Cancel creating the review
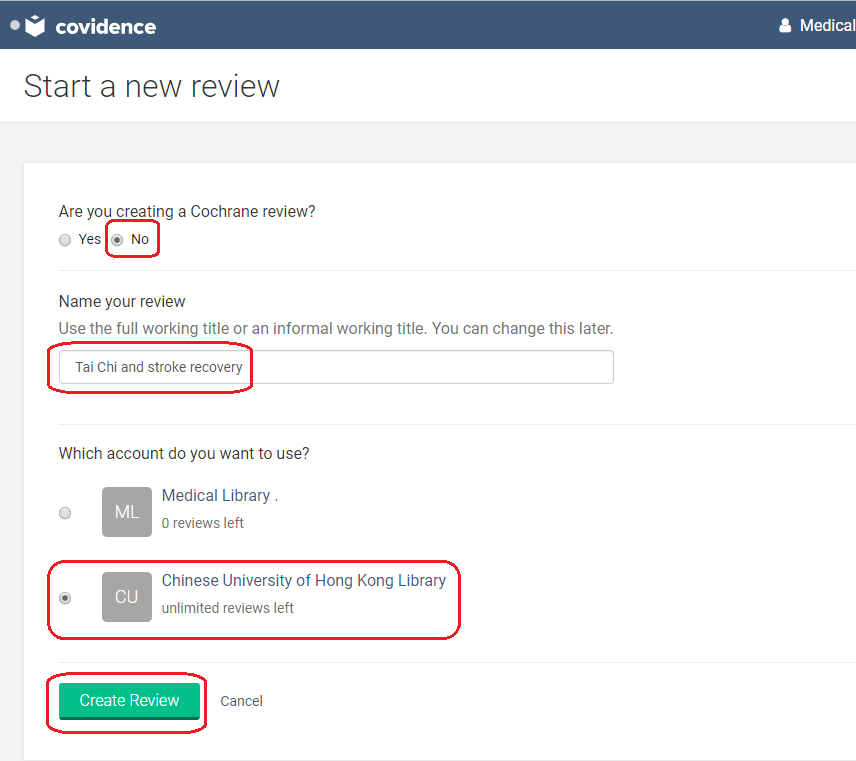The height and width of the screenshot is (761, 856). coord(241,701)
